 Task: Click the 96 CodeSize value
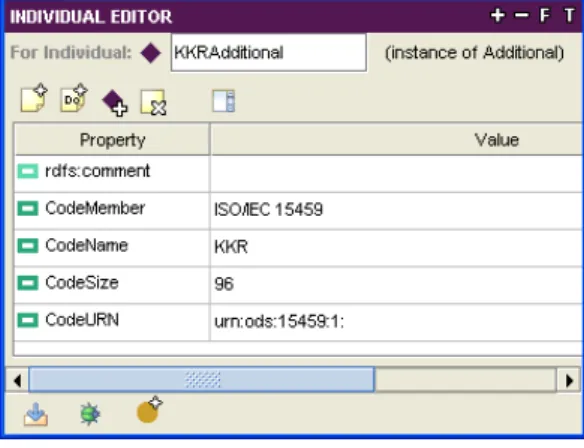(x=224, y=284)
